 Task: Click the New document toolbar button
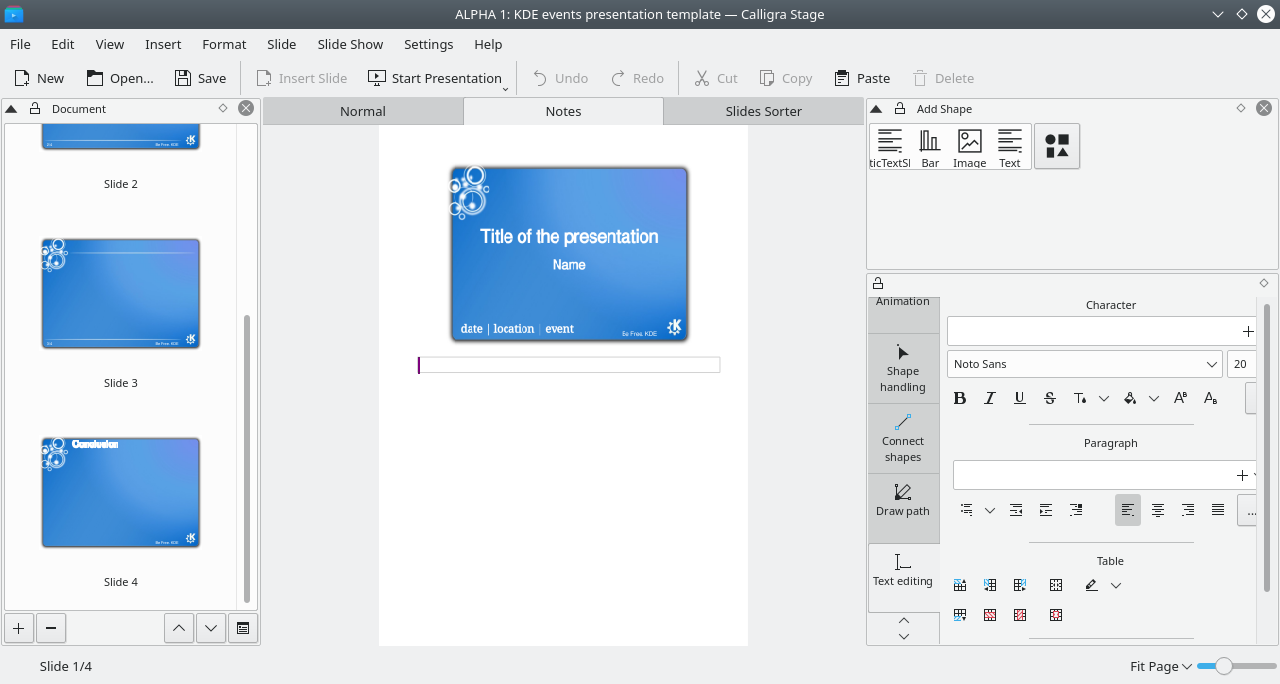click(39, 78)
